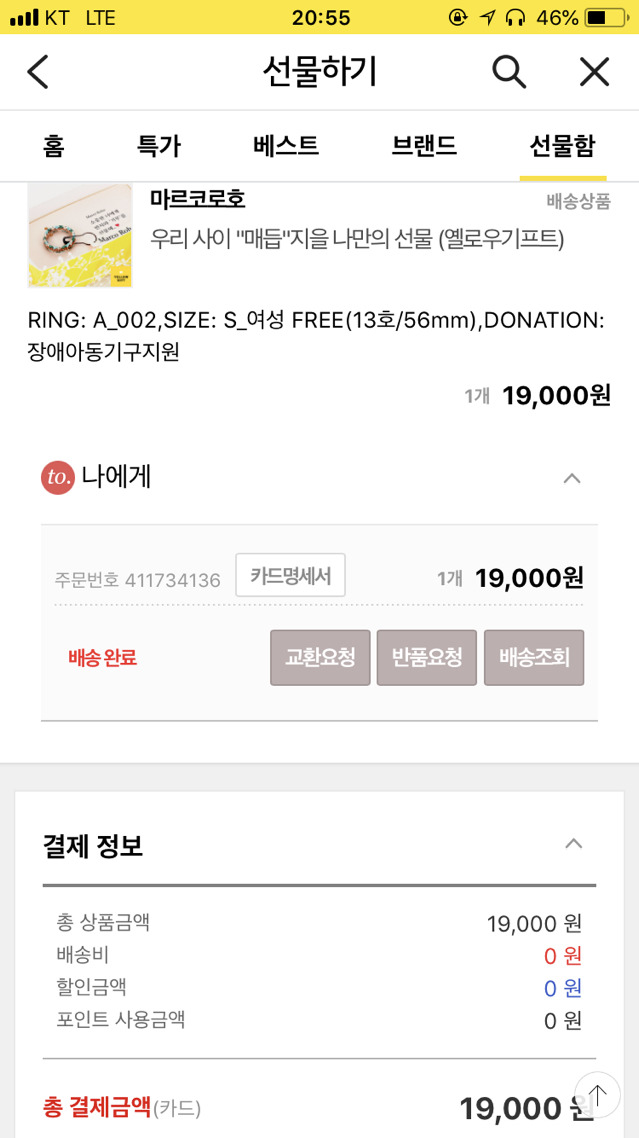This screenshot has height=1138, width=639.
Task: Collapse the 결제 정보 section
Action: pos(573,843)
